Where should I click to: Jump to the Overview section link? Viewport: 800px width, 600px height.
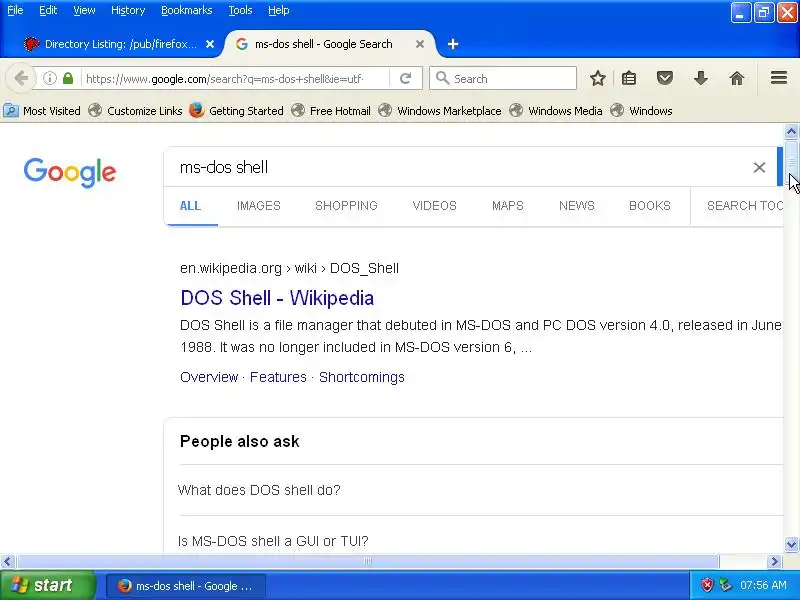point(209,377)
